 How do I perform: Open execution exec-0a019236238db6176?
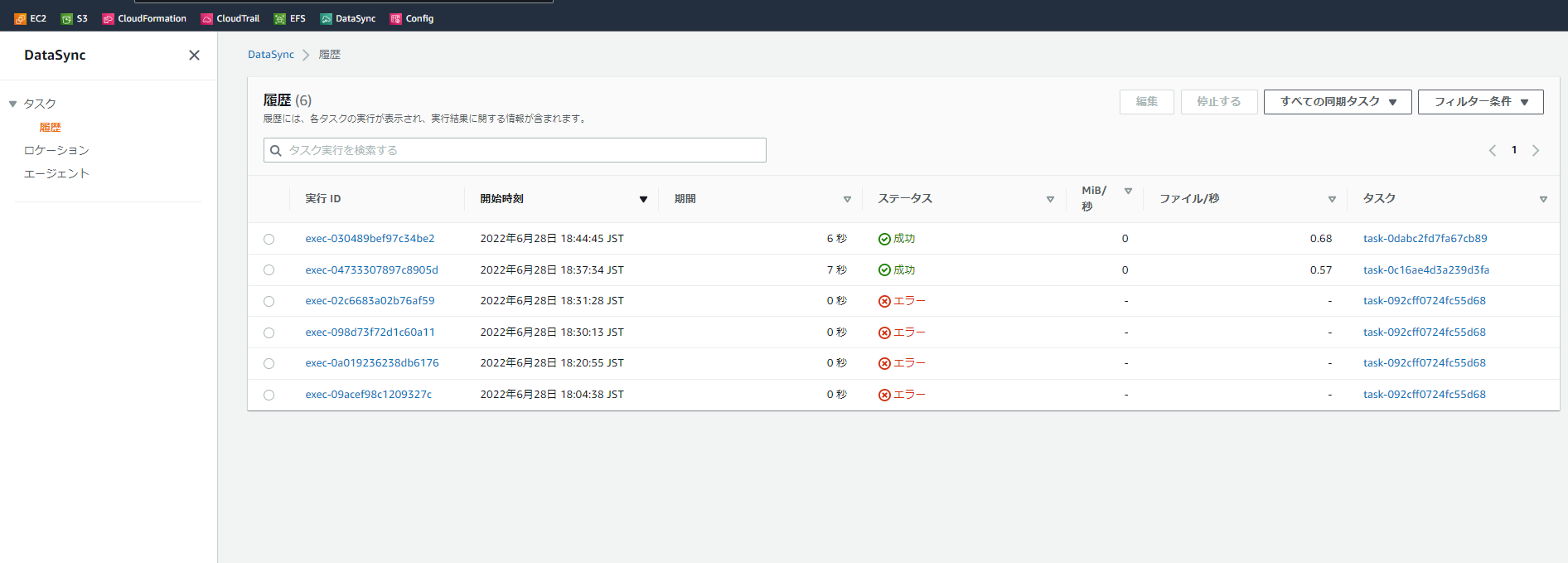point(372,362)
